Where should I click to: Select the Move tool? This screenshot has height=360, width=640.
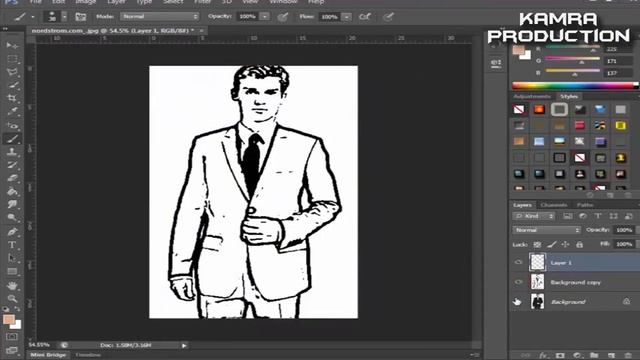click(12, 45)
